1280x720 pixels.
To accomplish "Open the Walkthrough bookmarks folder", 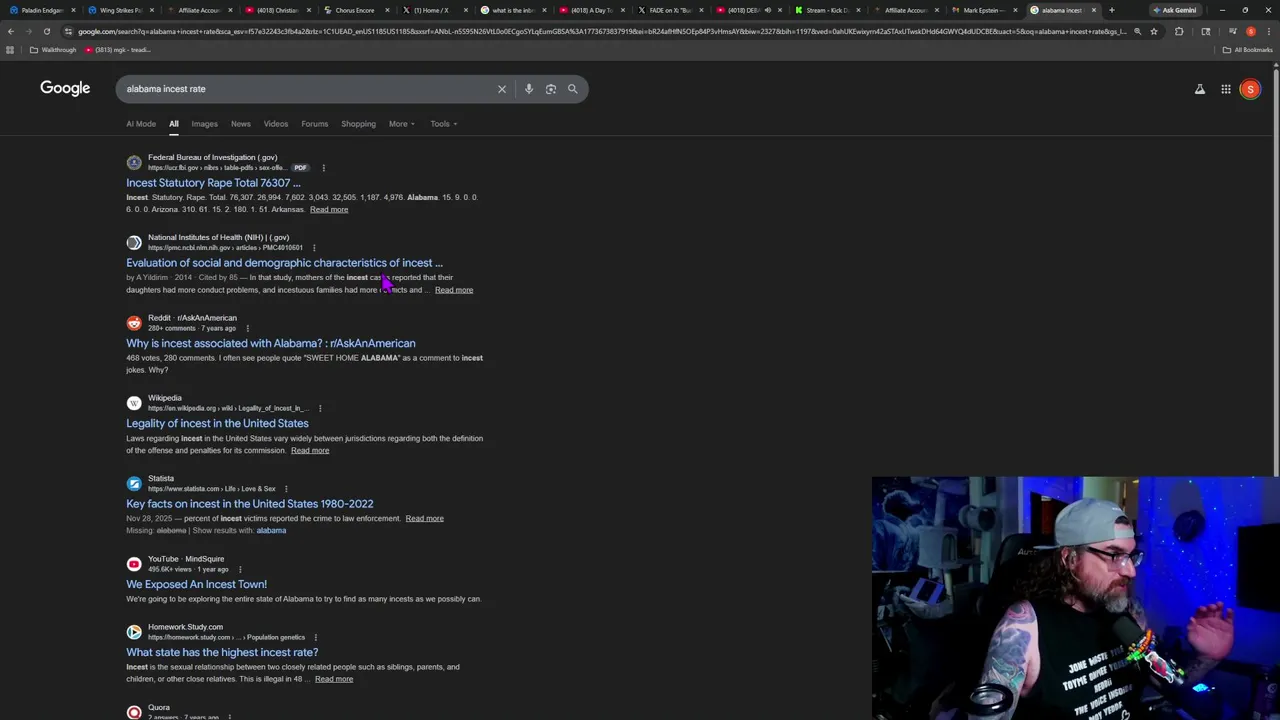I will [x=53, y=50].
